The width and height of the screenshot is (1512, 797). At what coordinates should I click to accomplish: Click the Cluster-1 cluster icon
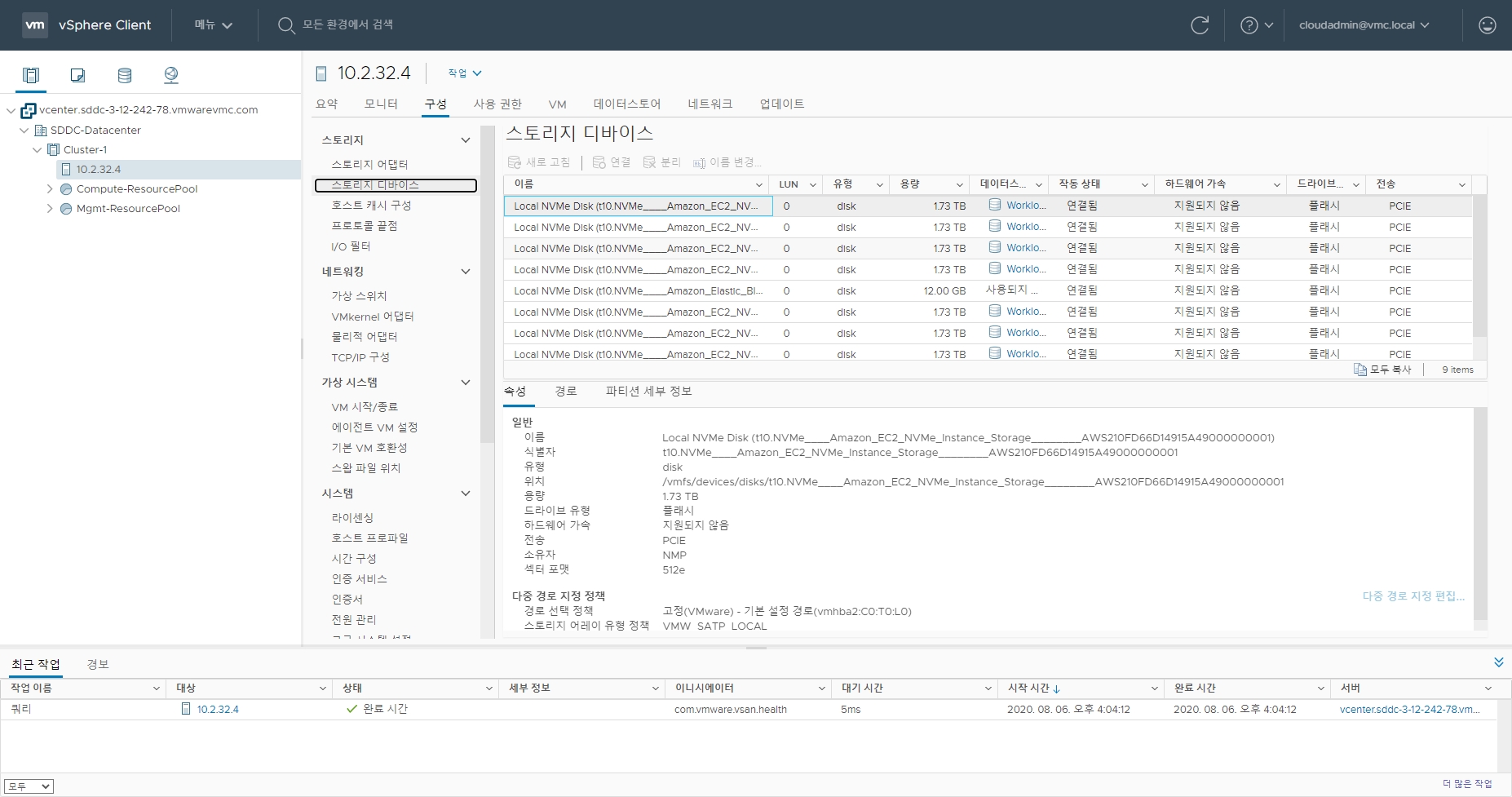(x=53, y=150)
